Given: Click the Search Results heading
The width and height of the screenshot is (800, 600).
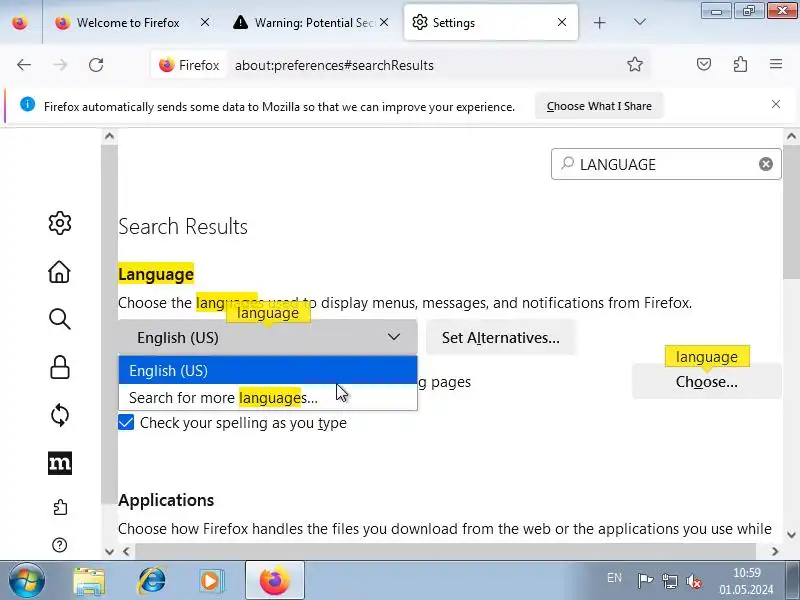Looking at the screenshot, I should pos(183,226).
